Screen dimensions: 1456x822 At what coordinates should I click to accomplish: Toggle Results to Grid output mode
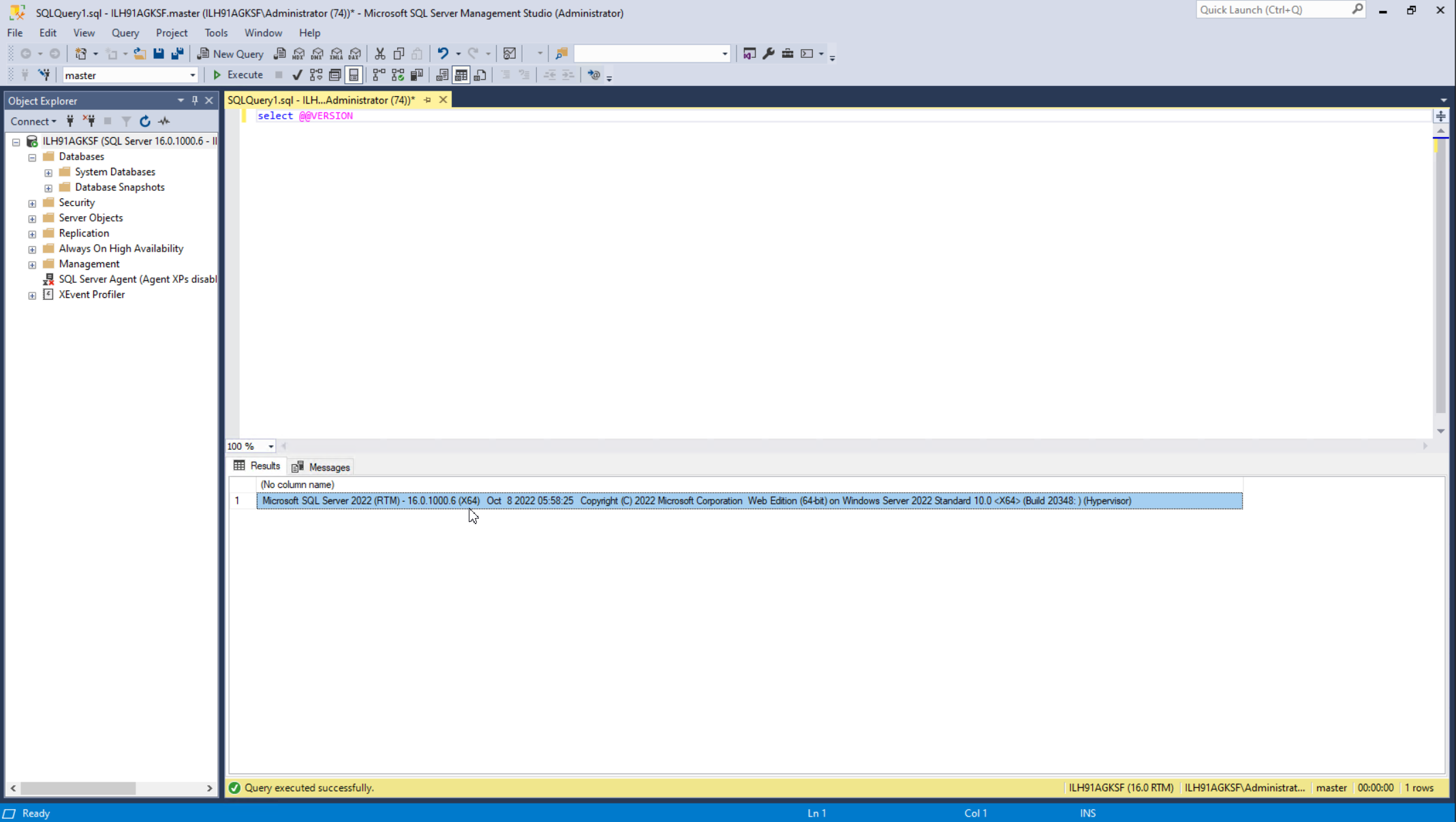pyautogui.click(x=461, y=75)
